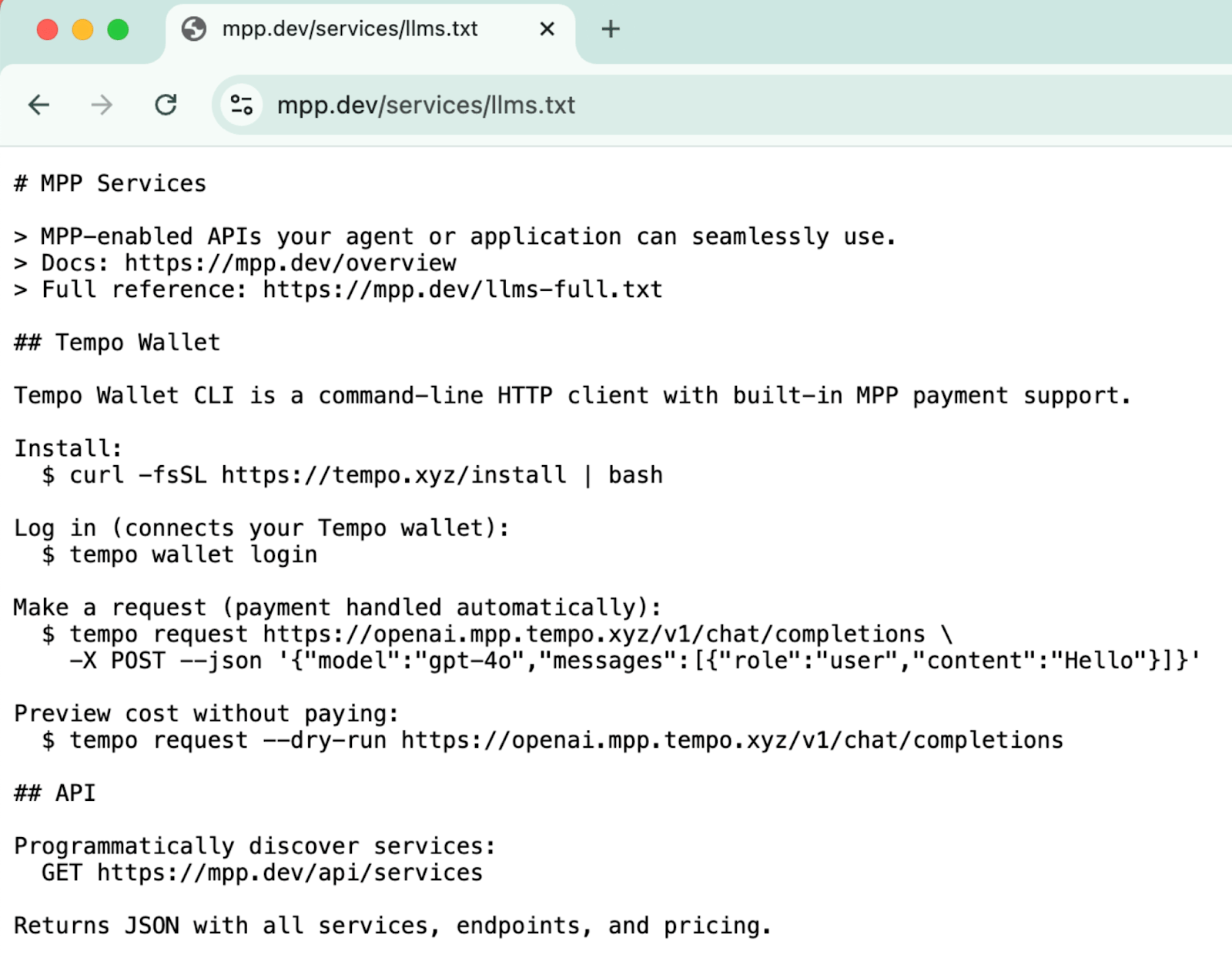
Task: Click the 'Preview cost without paying:' line
Action: coord(206,714)
